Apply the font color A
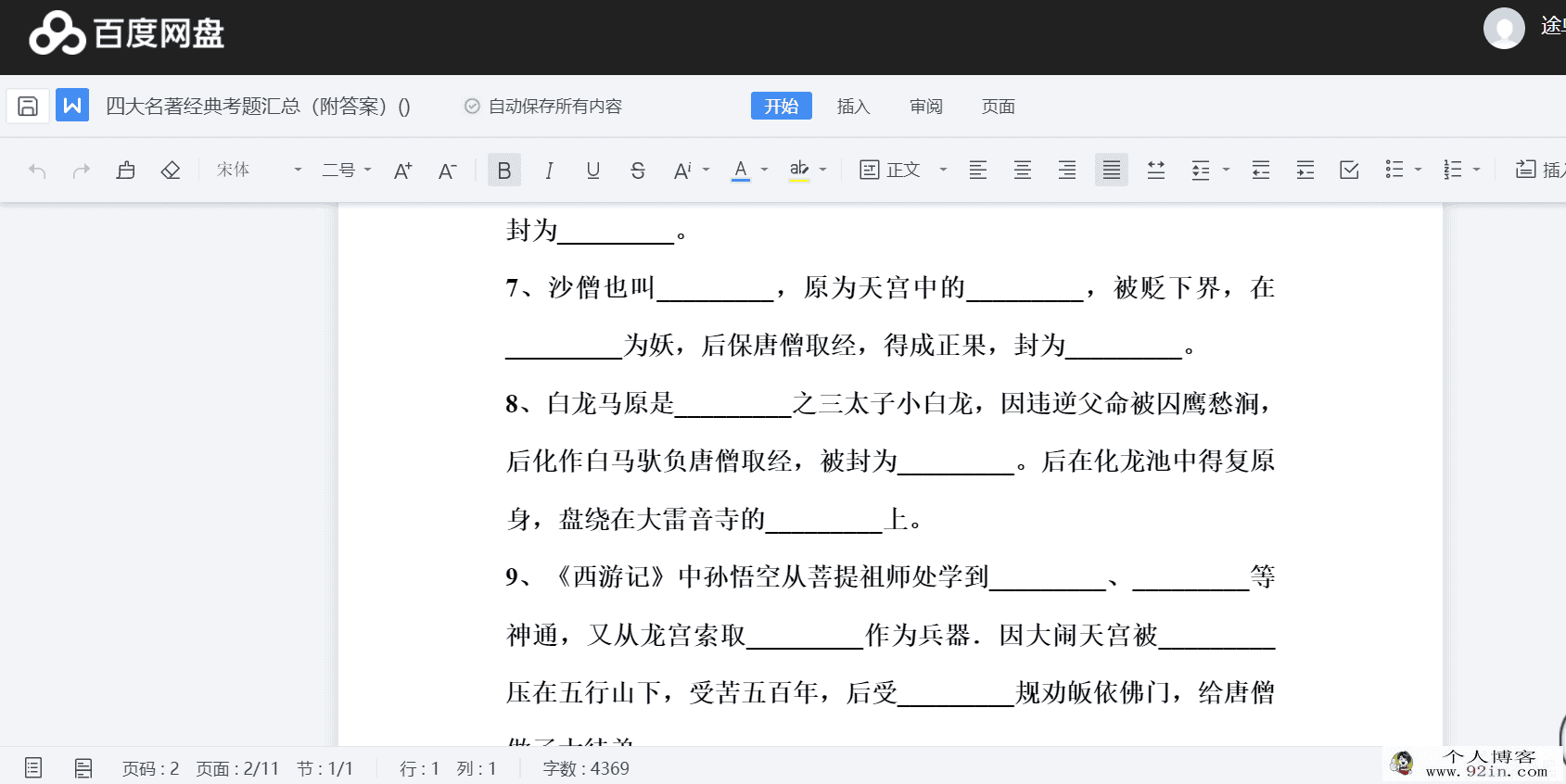The width and height of the screenshot is (1566, 784). click(x=740, y=171)
